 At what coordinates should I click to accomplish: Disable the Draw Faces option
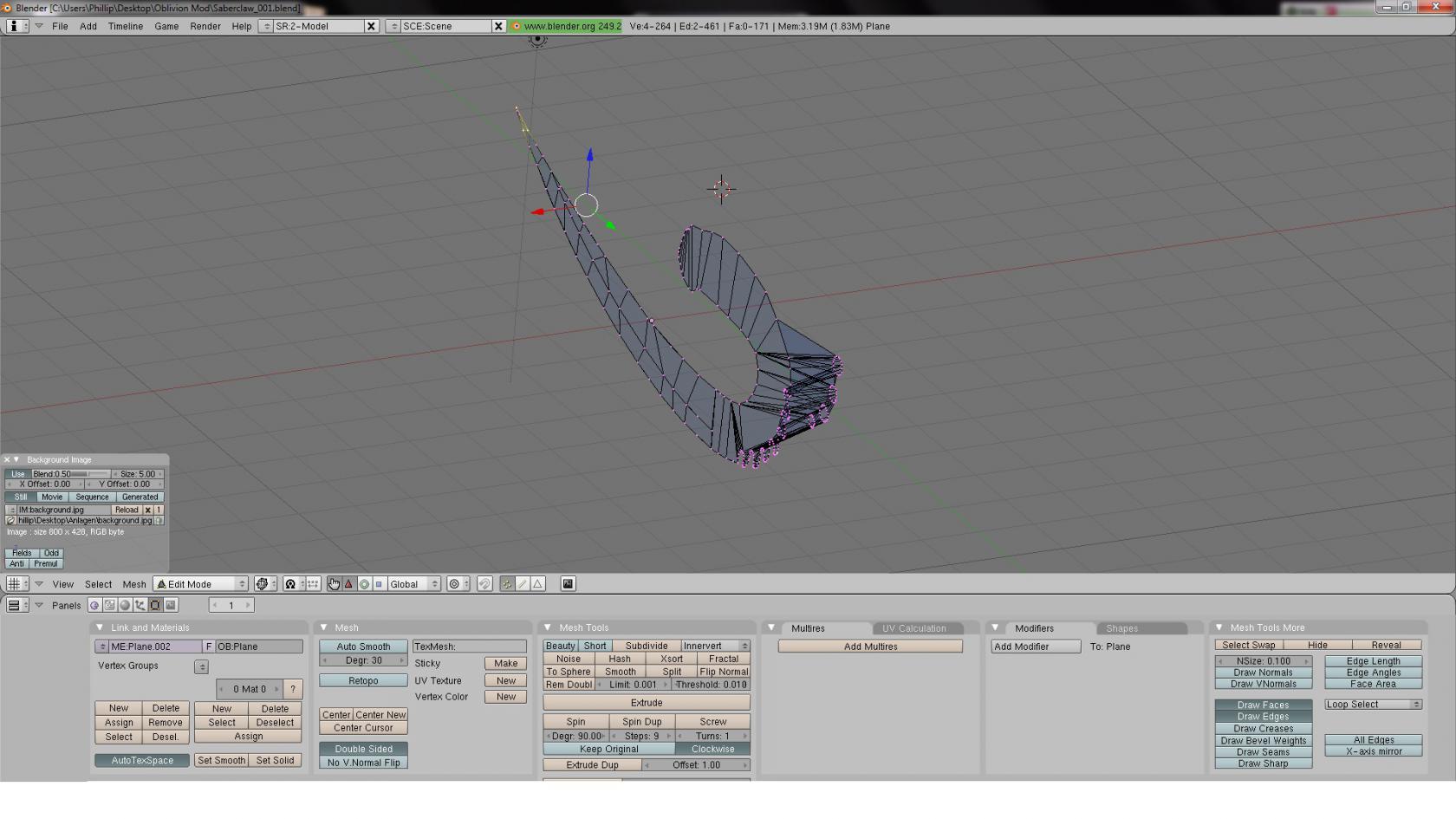(1262, 705)
